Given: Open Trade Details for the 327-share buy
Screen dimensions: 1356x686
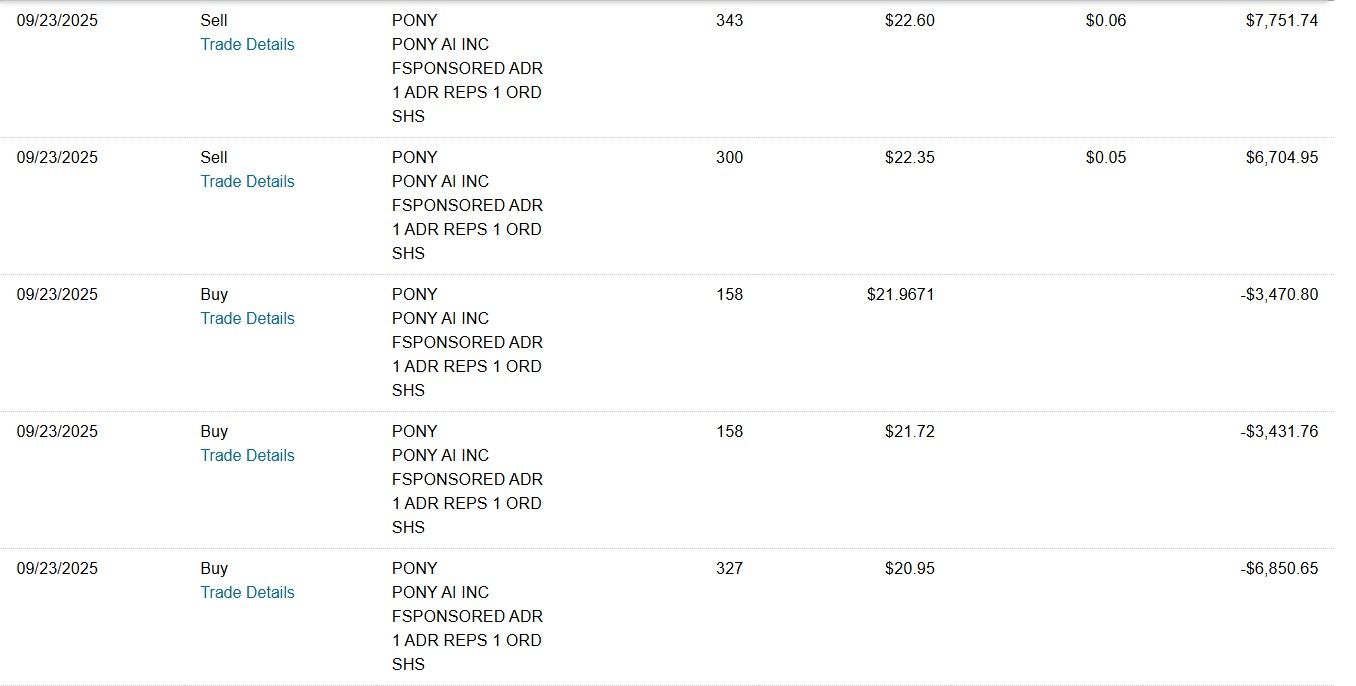Looking at the screenshot, I should pos(247,592).
